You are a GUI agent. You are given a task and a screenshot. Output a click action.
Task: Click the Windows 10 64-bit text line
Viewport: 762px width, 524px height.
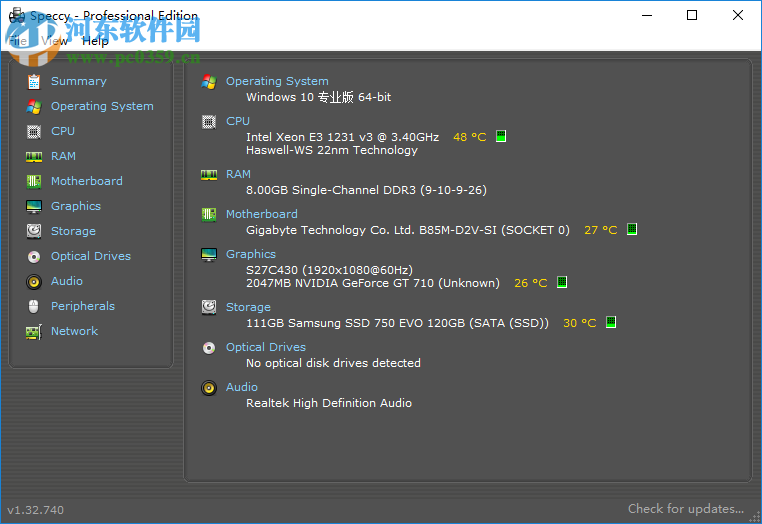[x=318, y=97]
